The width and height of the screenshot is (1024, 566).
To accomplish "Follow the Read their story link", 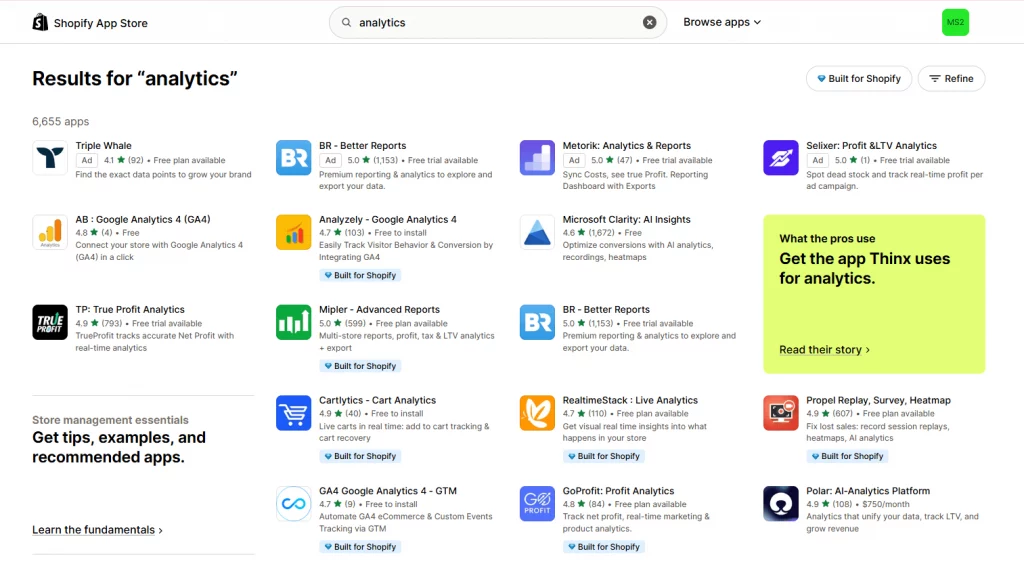I will tap(824, 350).
